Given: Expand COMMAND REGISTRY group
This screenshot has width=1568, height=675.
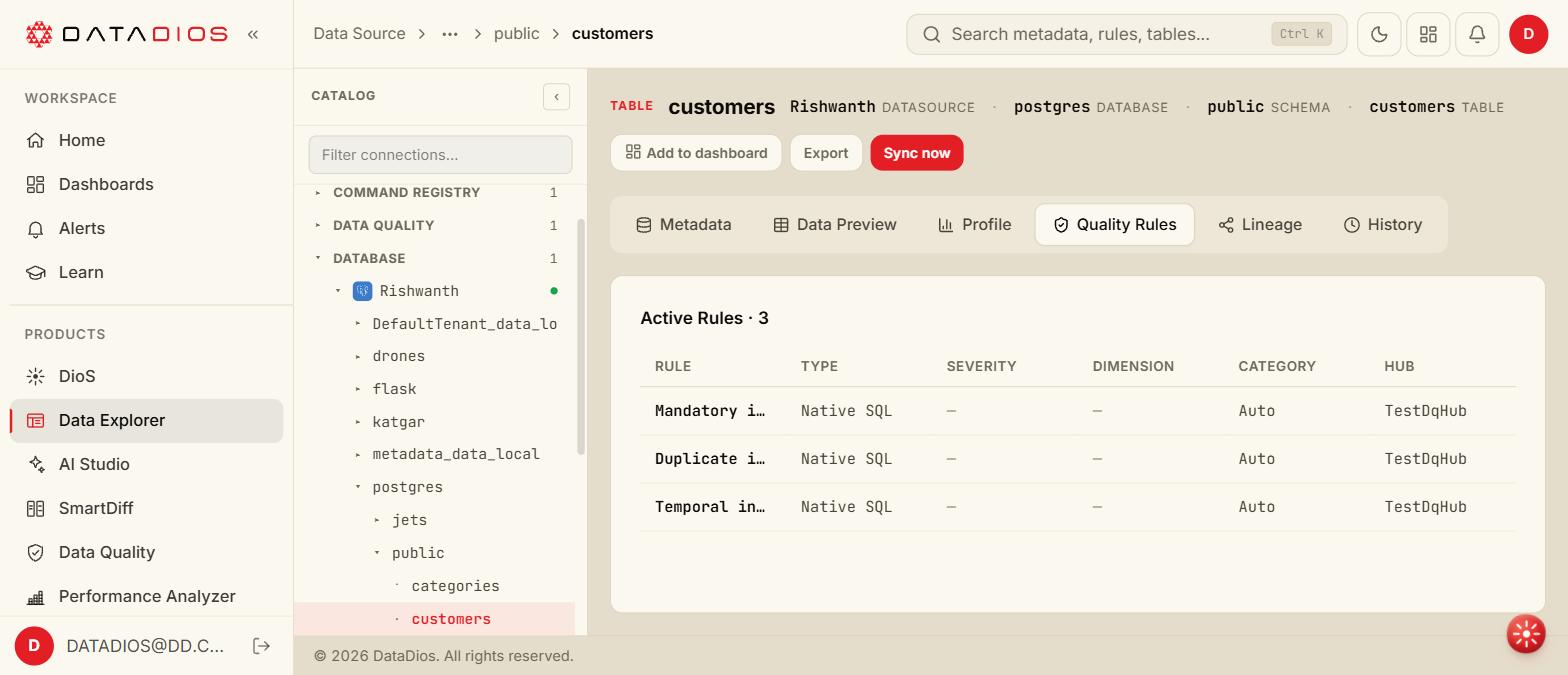Looking at the screenshot, I should [x=318, y=192].
